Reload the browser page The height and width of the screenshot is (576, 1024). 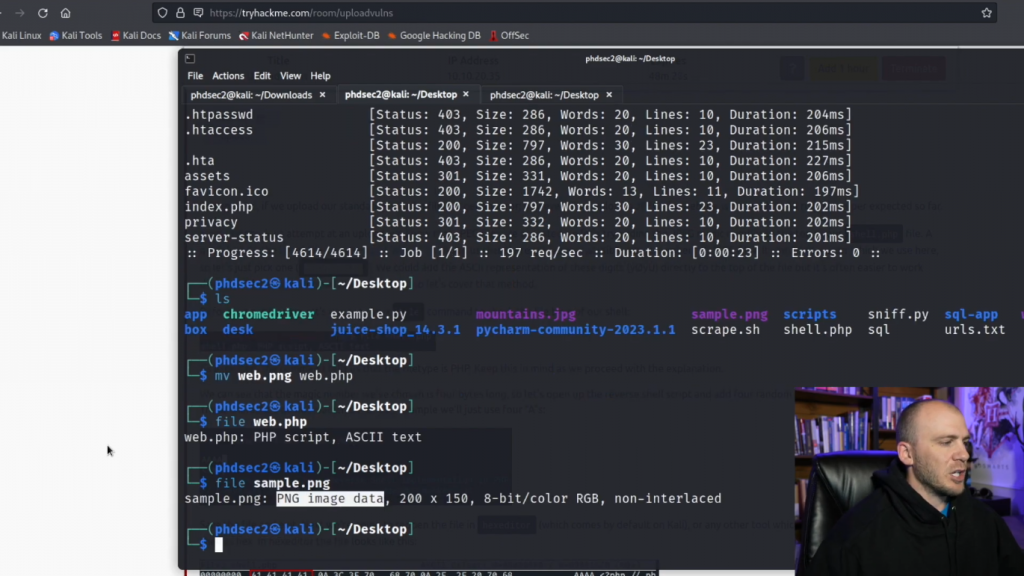tap(42, 13)
